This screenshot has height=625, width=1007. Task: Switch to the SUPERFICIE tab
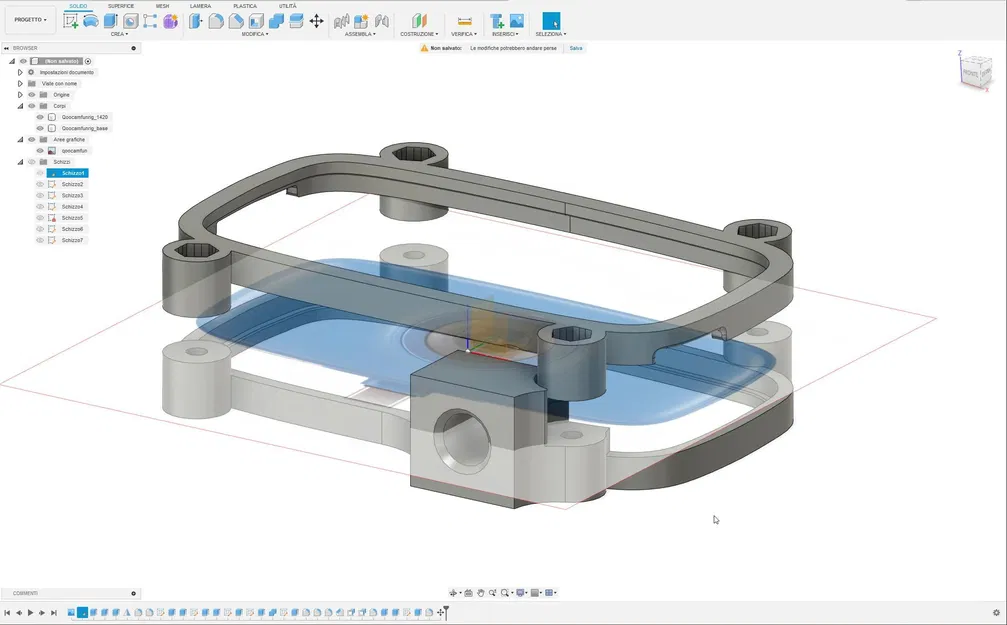pyautogui.click(x=121, y=6)
